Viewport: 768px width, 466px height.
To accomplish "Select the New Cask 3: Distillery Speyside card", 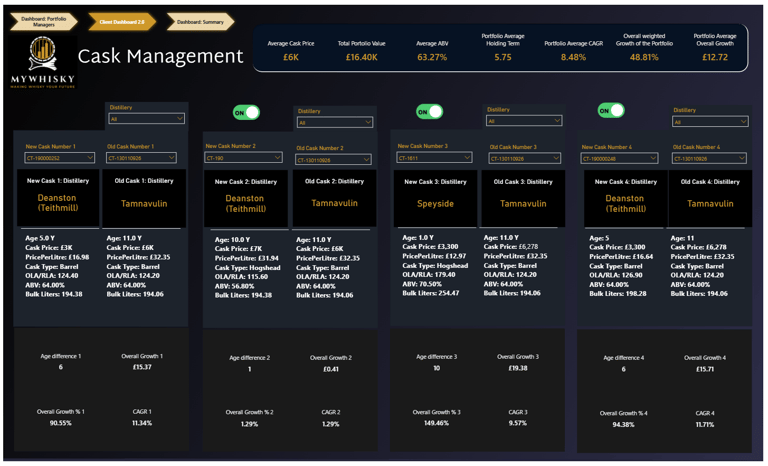I will click(435, 198).
